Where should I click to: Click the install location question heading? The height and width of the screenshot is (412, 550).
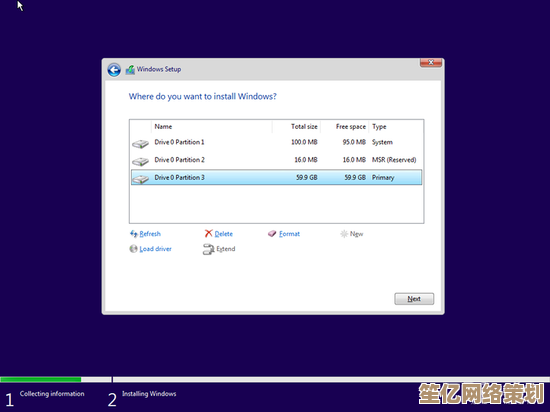coord(202,96)
